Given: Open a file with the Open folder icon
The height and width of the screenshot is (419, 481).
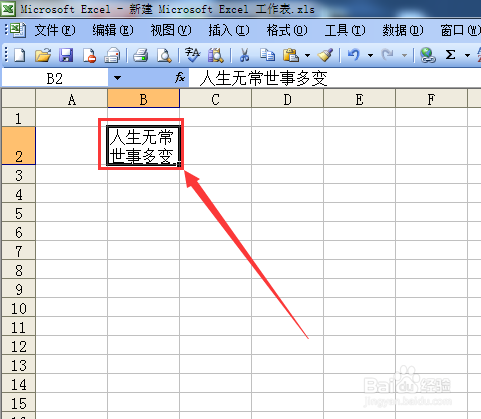Looking at the screenshot, I should click(x=43, y=55).
